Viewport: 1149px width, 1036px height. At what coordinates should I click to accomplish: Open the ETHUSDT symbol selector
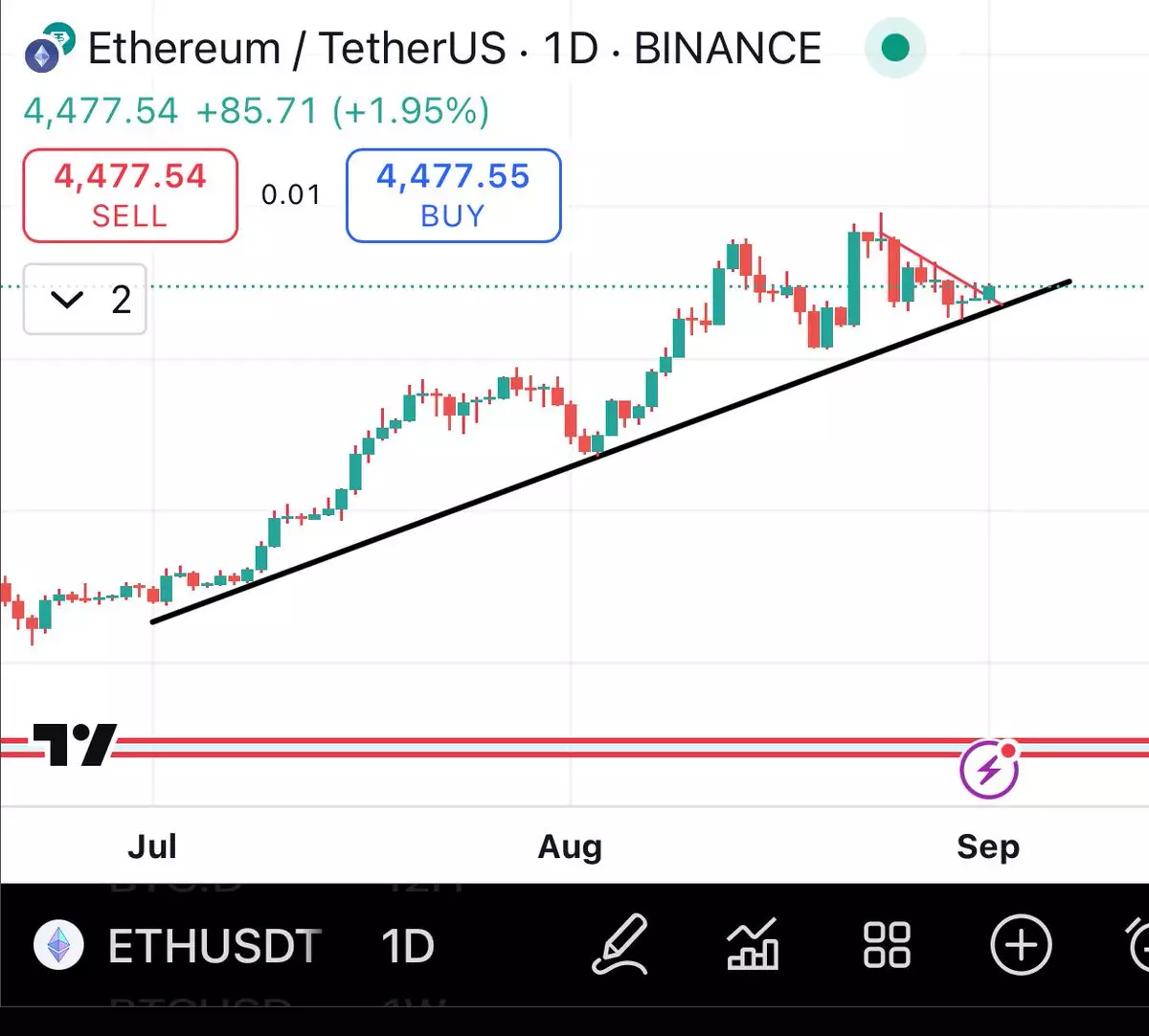coord(214,946)
